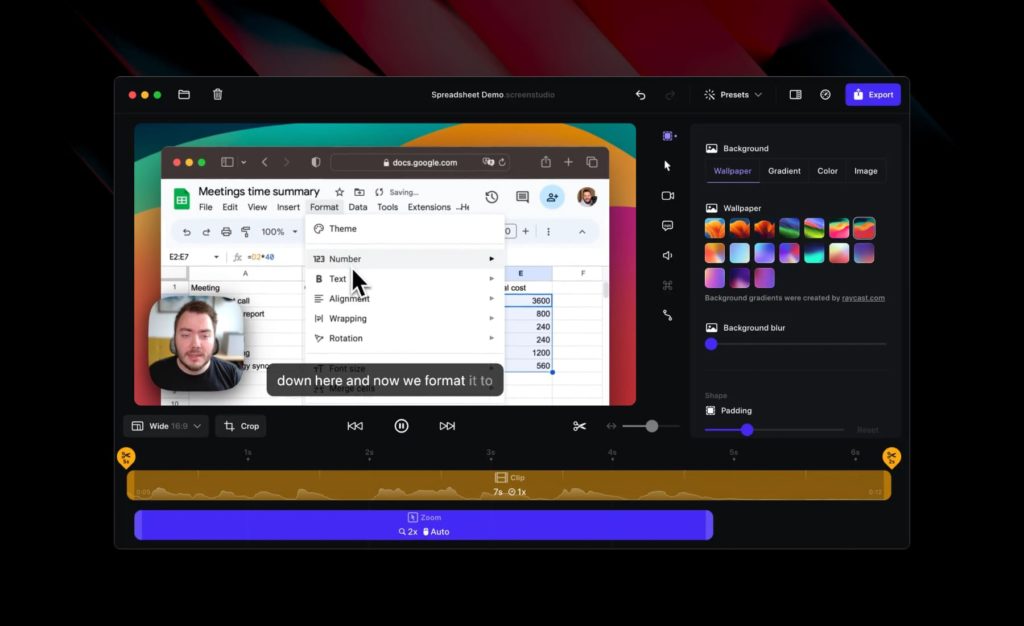Pause playback with the pause button

401,425
